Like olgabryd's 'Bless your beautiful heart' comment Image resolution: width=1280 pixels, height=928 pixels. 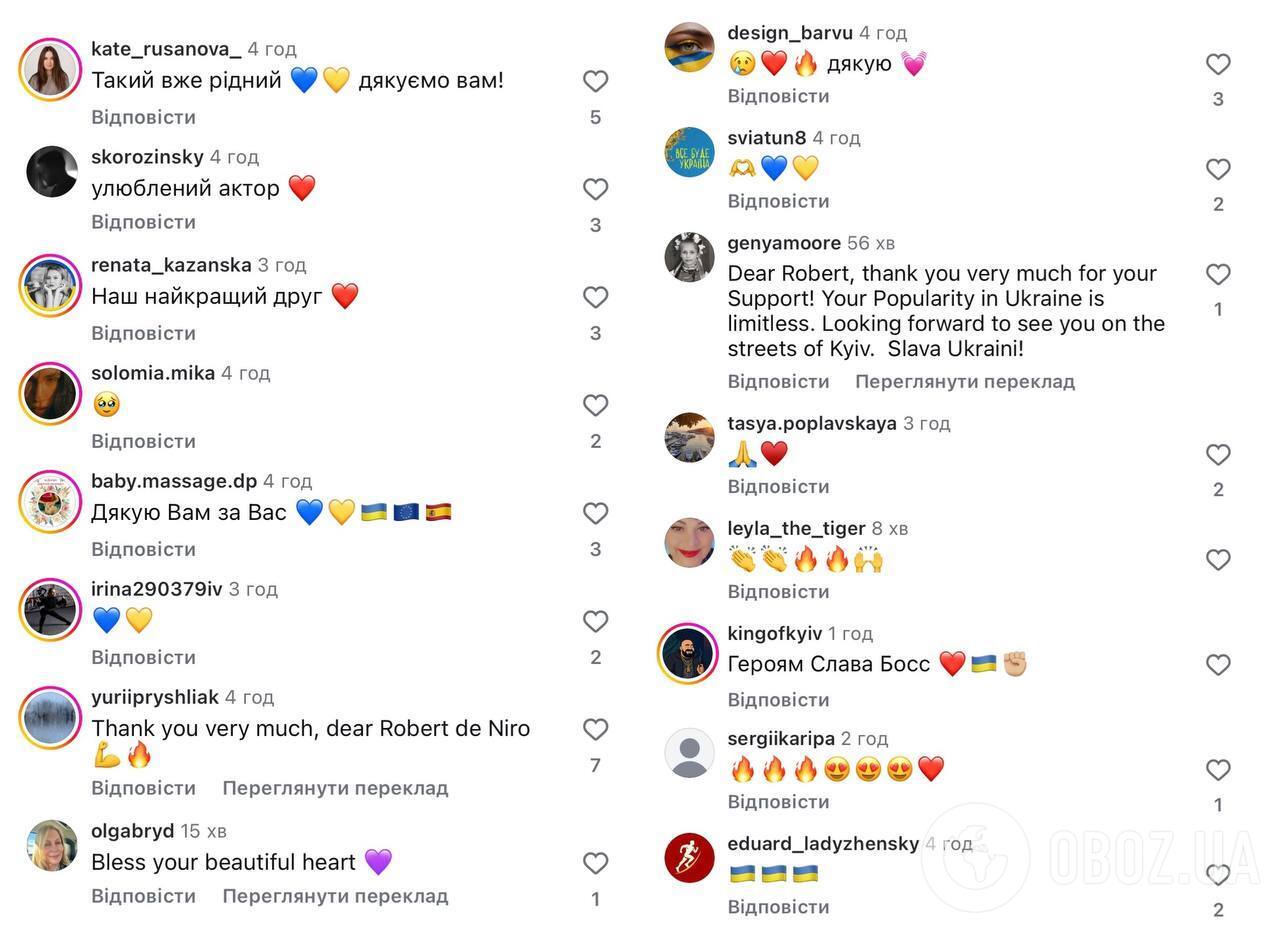point(595,863)
